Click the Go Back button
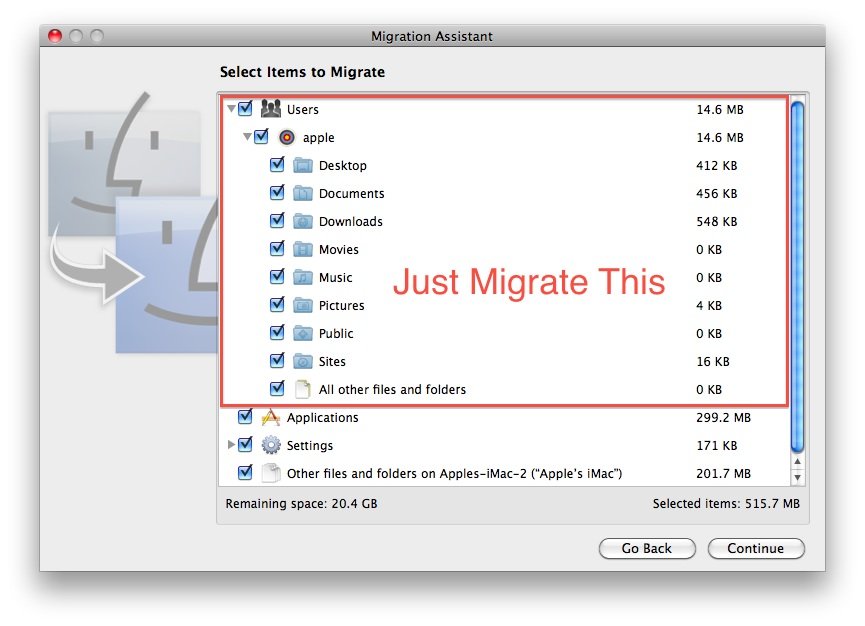The width and height of the screenshot is (865, 626). (647, 548)
